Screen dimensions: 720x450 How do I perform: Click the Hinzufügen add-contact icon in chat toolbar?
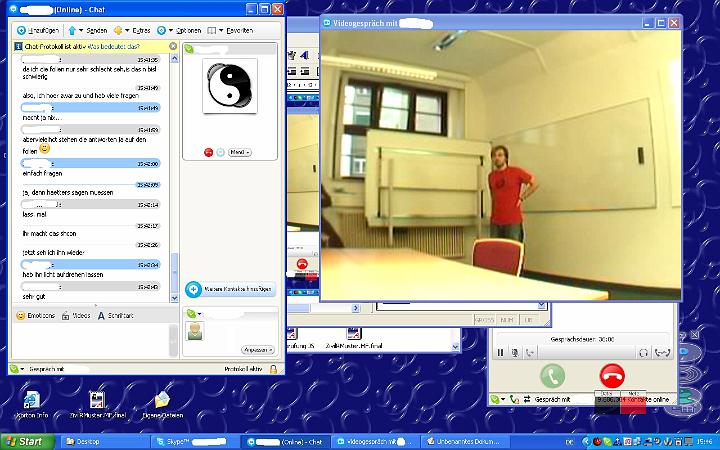(21, 31)
